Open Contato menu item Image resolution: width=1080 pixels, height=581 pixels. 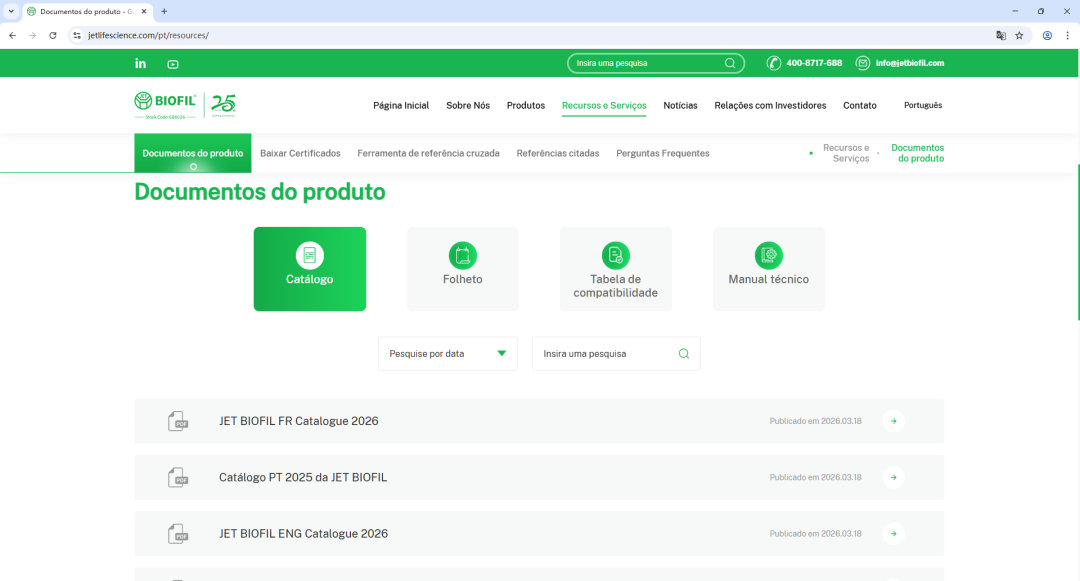point(860,105)
